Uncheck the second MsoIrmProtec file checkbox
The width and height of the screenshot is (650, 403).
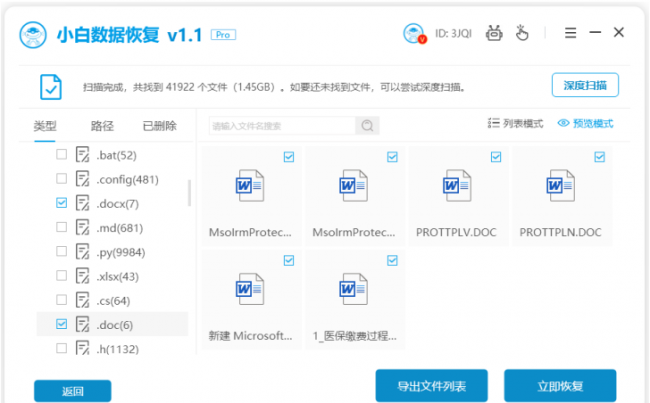(392, 157)
